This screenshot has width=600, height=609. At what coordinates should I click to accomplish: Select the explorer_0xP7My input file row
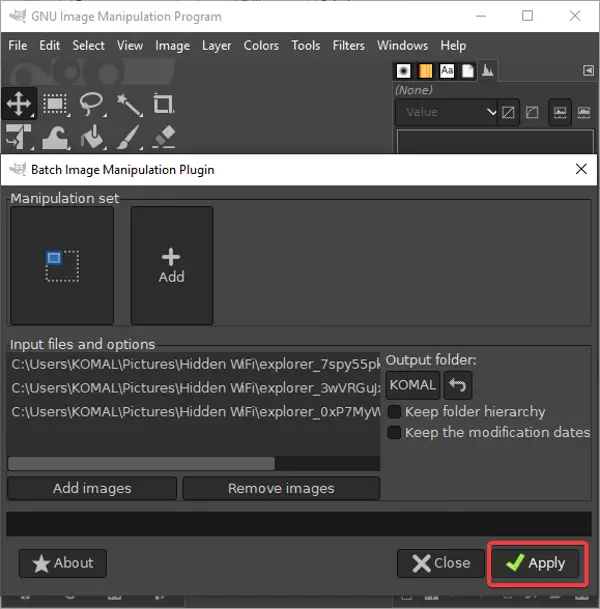coord(193,412)
